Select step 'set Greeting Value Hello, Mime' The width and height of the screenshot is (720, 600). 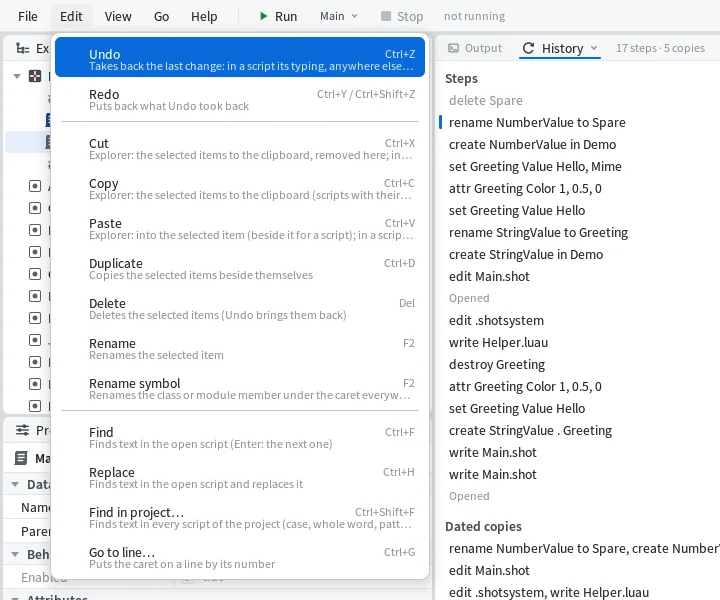[535, 167]
